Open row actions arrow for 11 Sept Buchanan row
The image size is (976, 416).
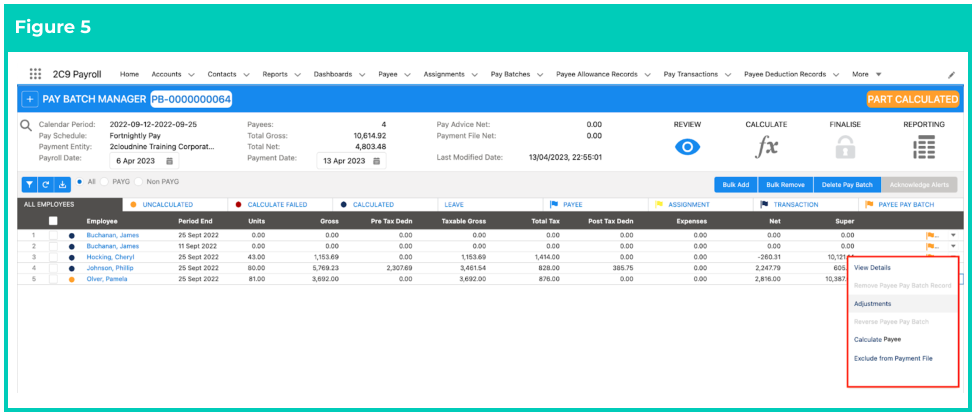coord(952,246)
